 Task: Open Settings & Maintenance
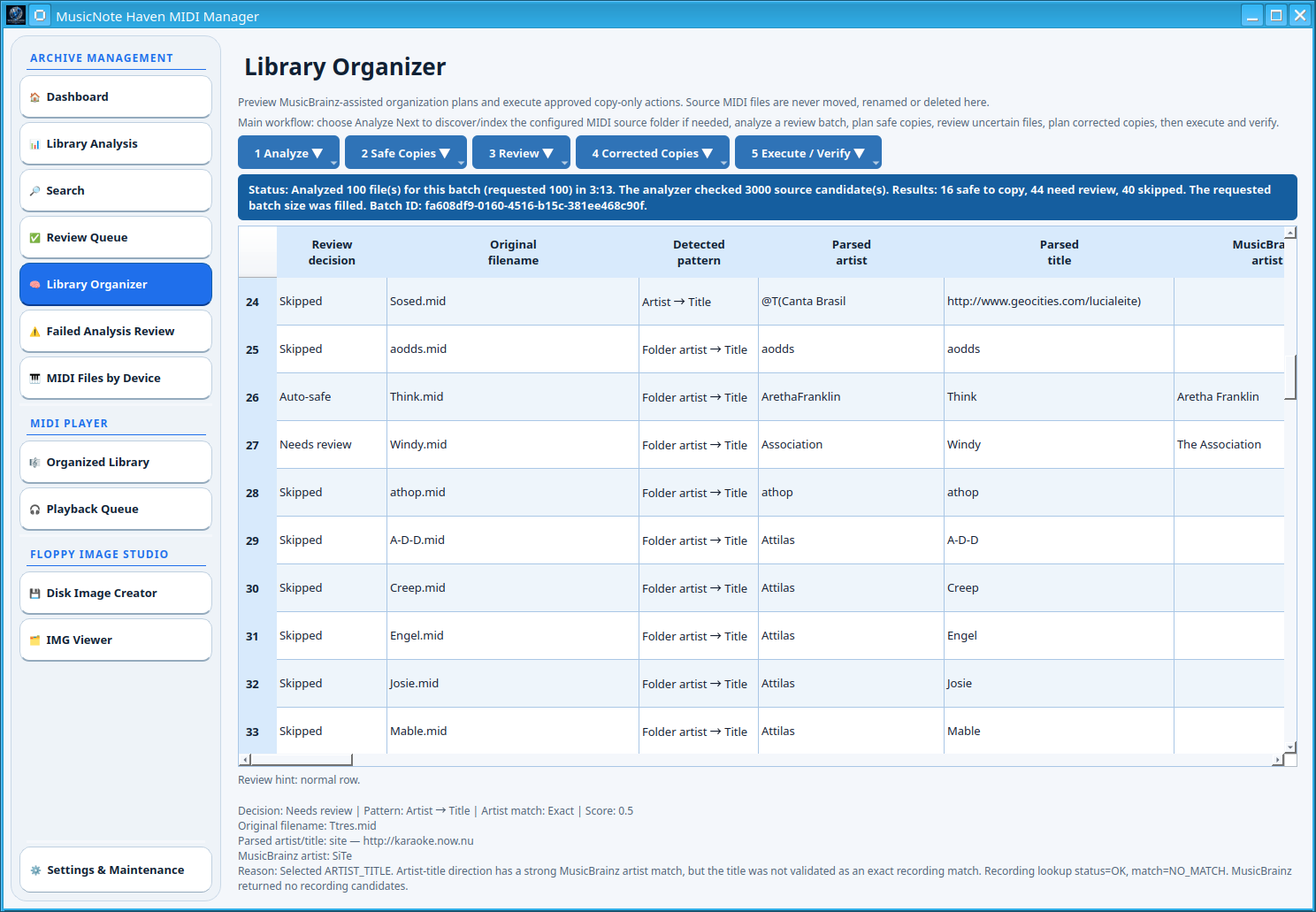point(116,870)
